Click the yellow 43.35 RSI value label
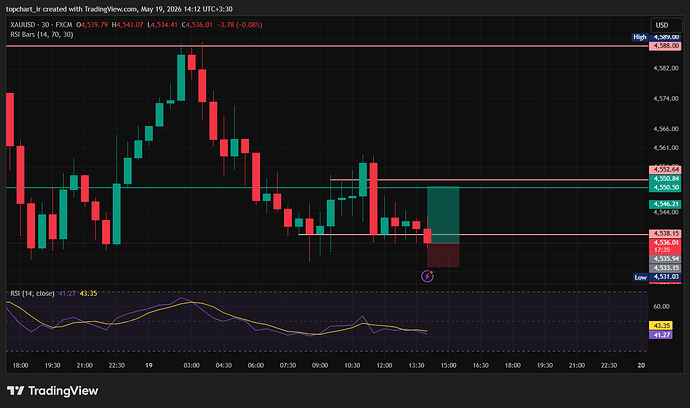The width and height of the screenshot is (690, 408). [661, 326]
